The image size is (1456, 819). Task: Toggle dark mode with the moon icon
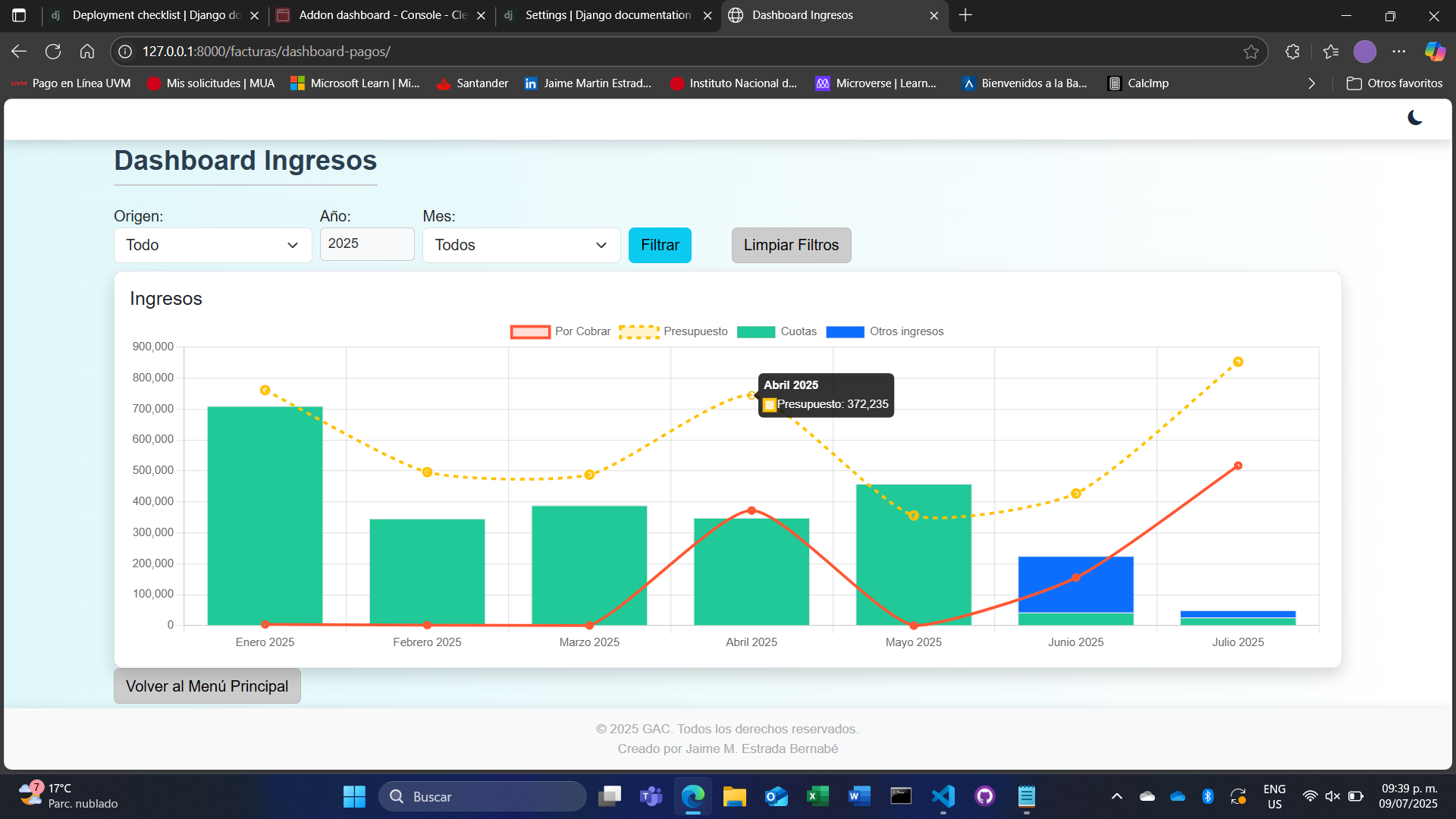[1415, 118]
